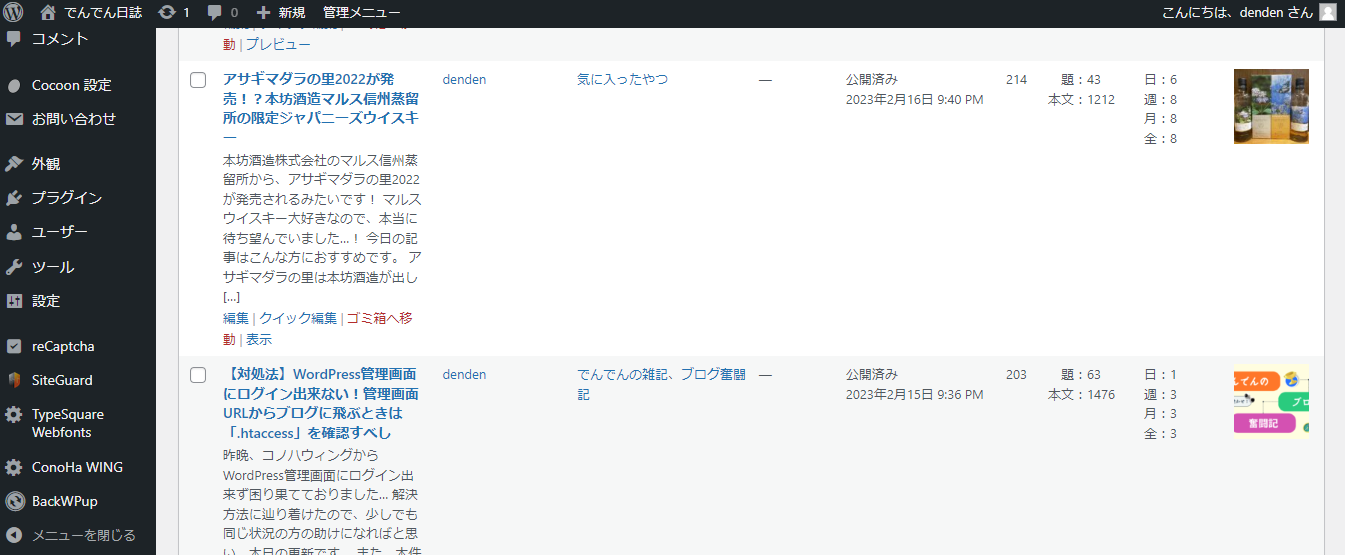Tick the checkbox for WordPress管理画面 login post

198,375
